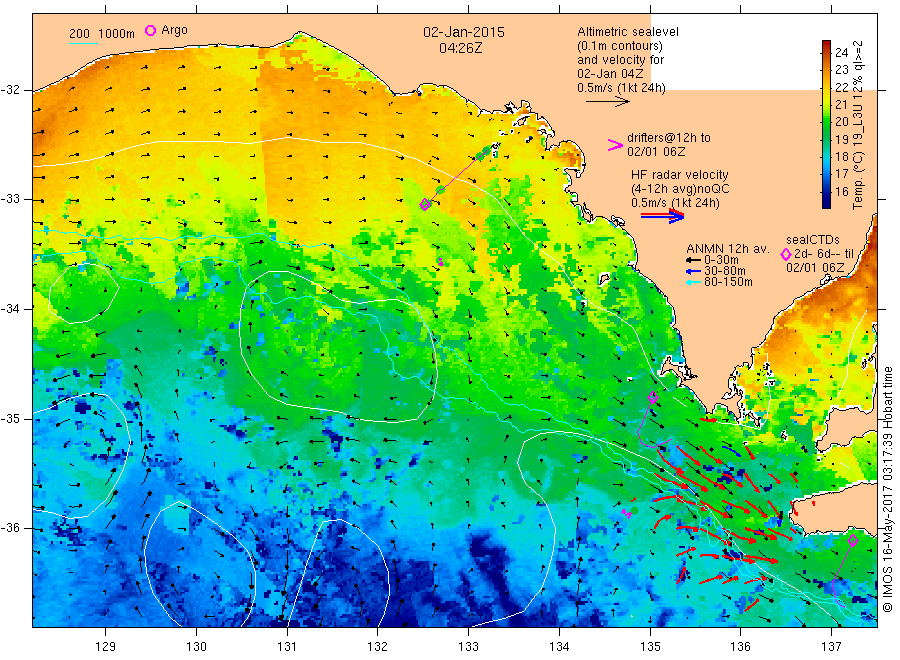The height and width of the screenshot is (660, 900).
Task: Click the '04:26Z' time label
Action: point(460,48)
